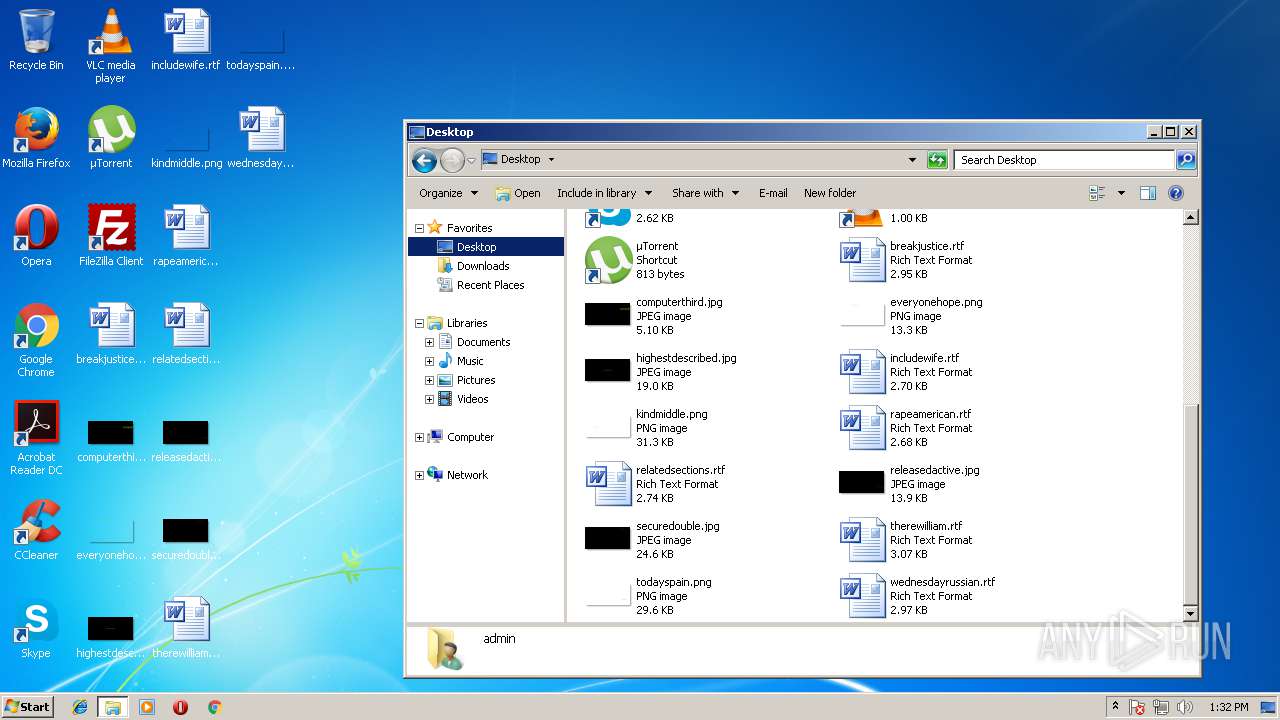The width and height of the screenshot is (1280, 720).
Task: Click the Forward arrow in Explorer
Action: coord(452,160)
